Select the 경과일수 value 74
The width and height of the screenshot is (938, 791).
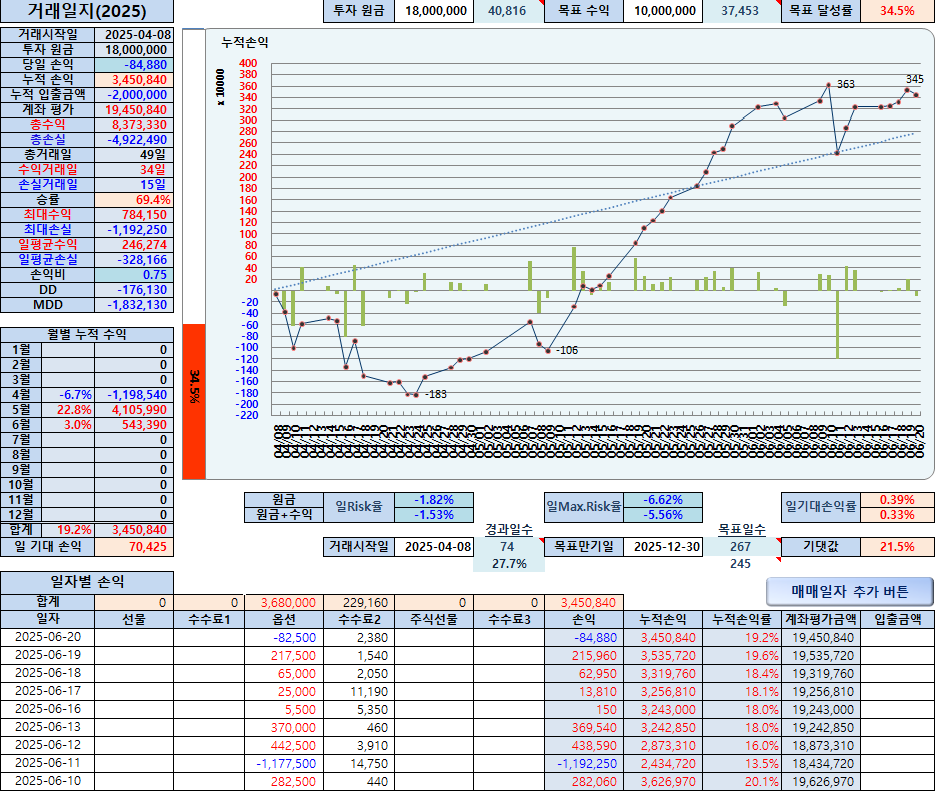[x=508, y=547]
